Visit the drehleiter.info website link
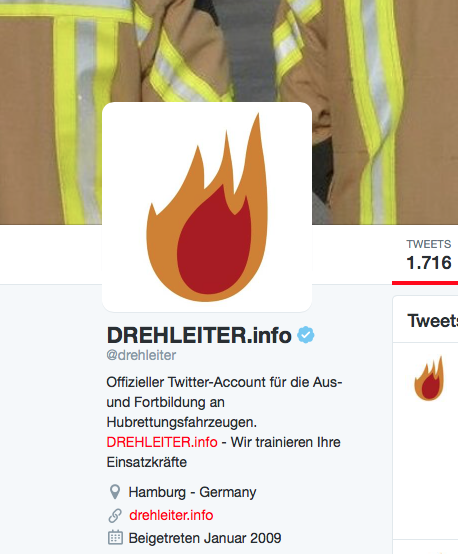The width and height of the screenshot is (458, 554). 171,515
